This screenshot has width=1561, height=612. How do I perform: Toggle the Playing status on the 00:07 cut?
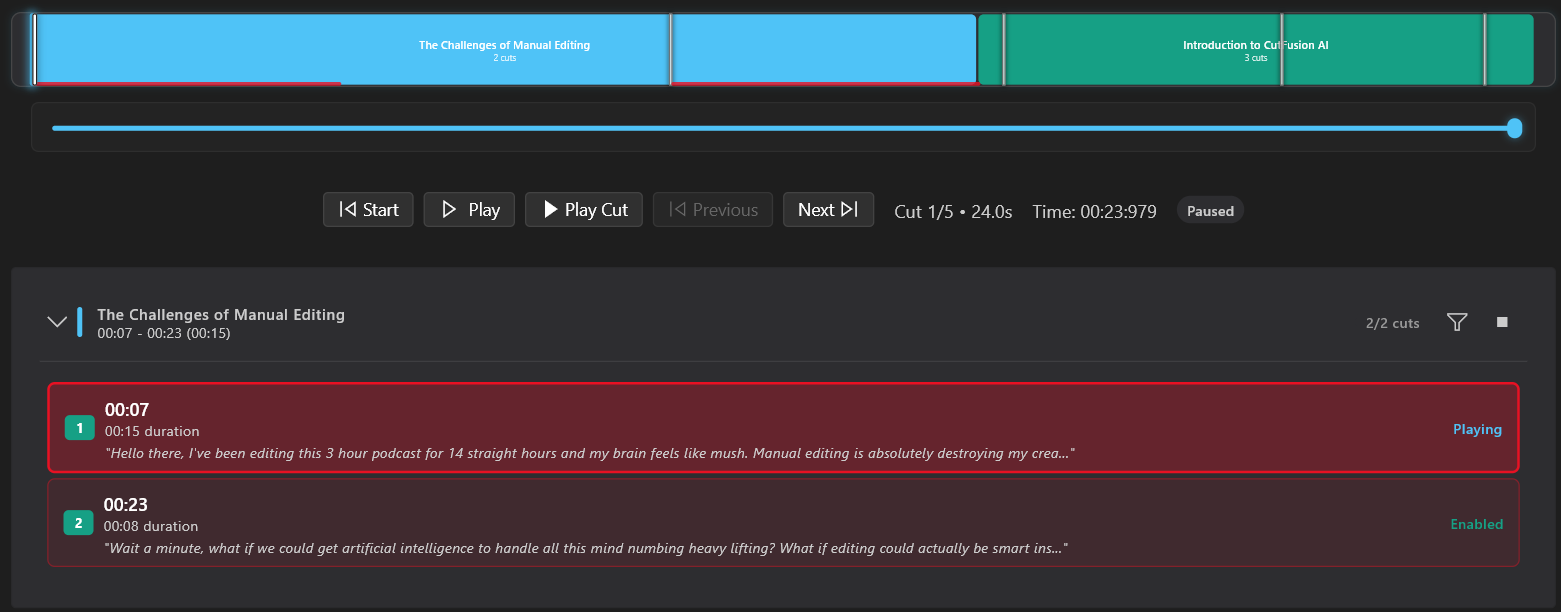(1477, 429)
